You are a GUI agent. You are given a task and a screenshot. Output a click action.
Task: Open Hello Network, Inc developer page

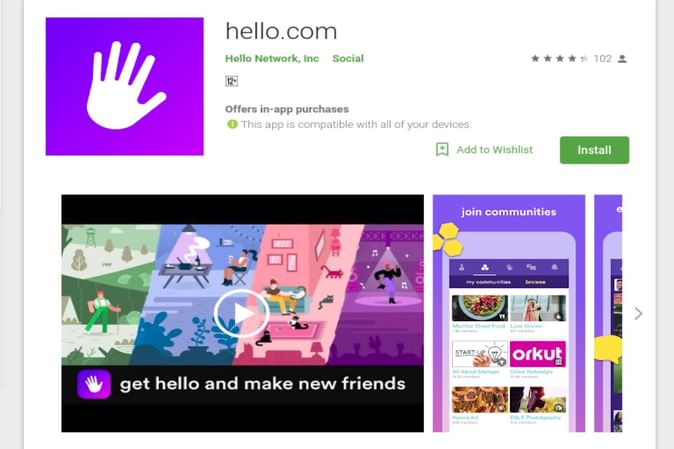point(272,58)
